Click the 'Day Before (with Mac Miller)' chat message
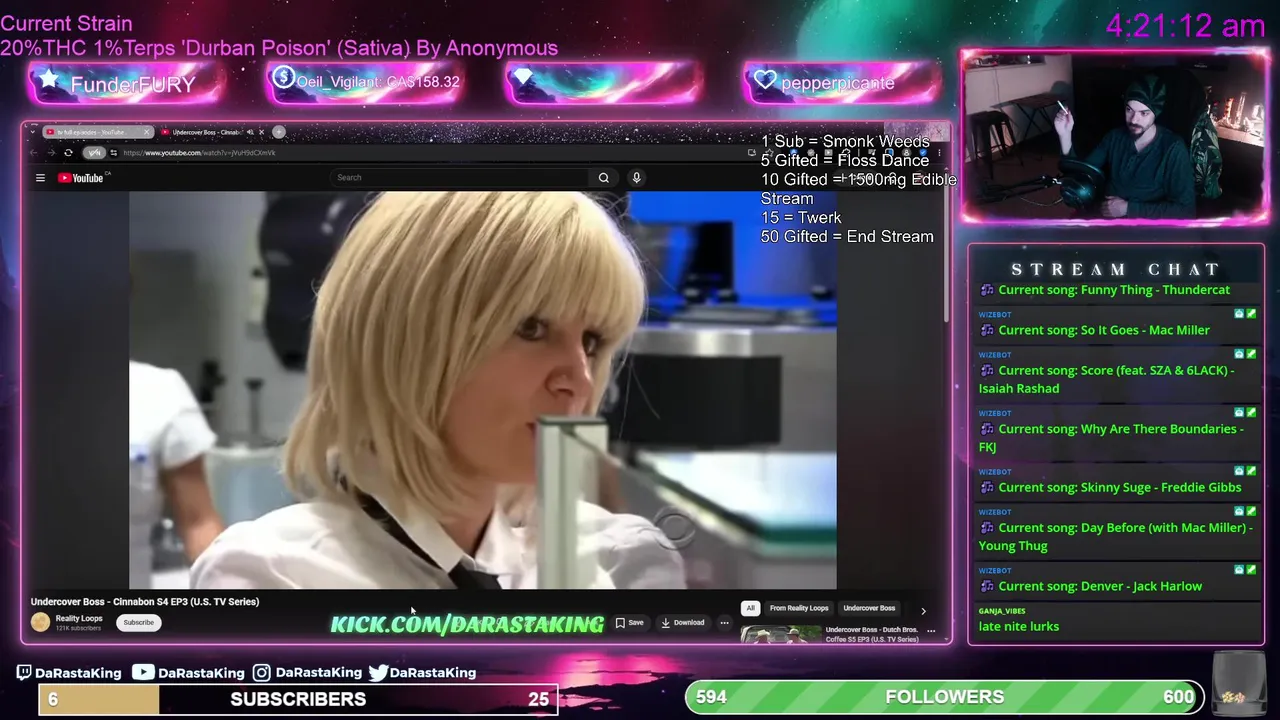 [x=1115, y=536]
